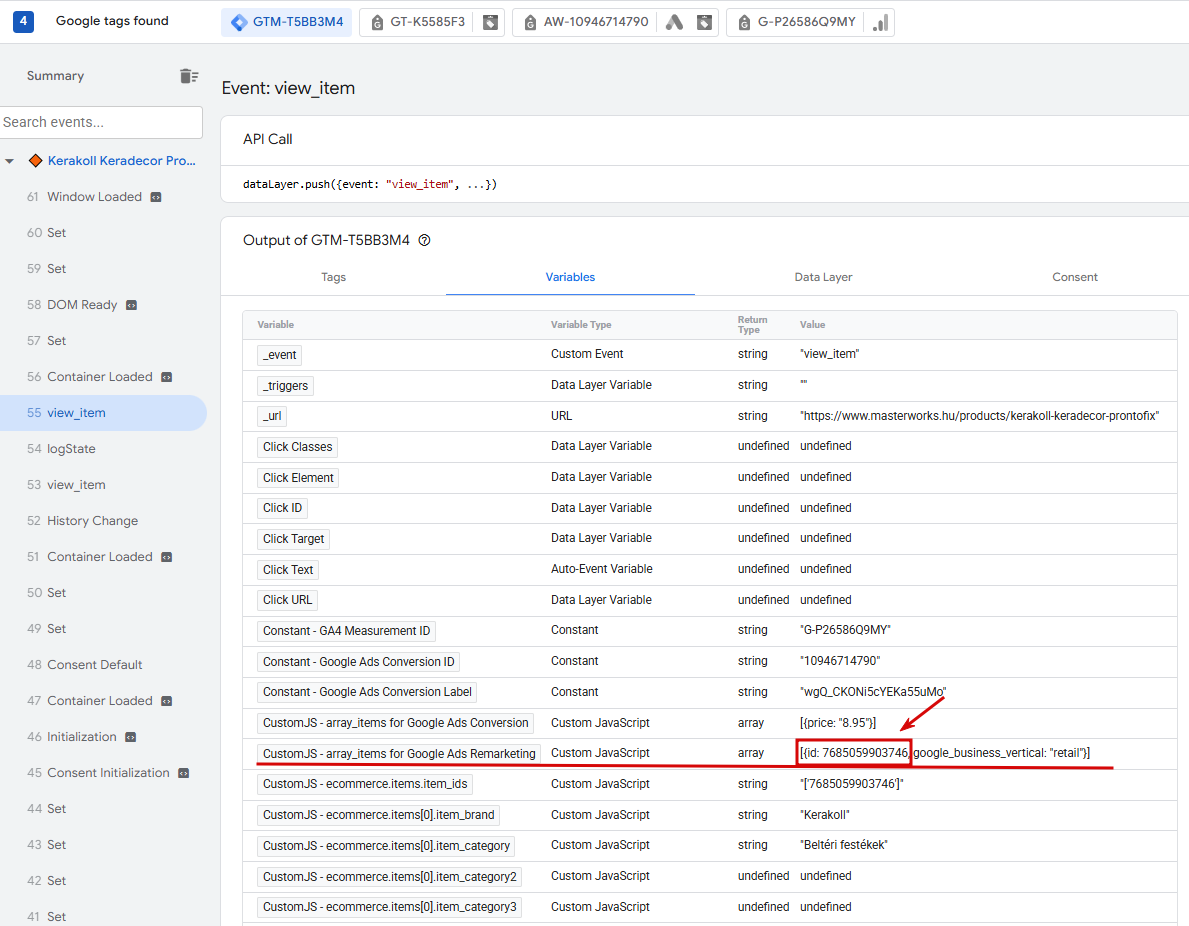1189x926 pixels.
Task: Click the orange diamond page icon for Kerakoll
Action: [x=35, y=161]
